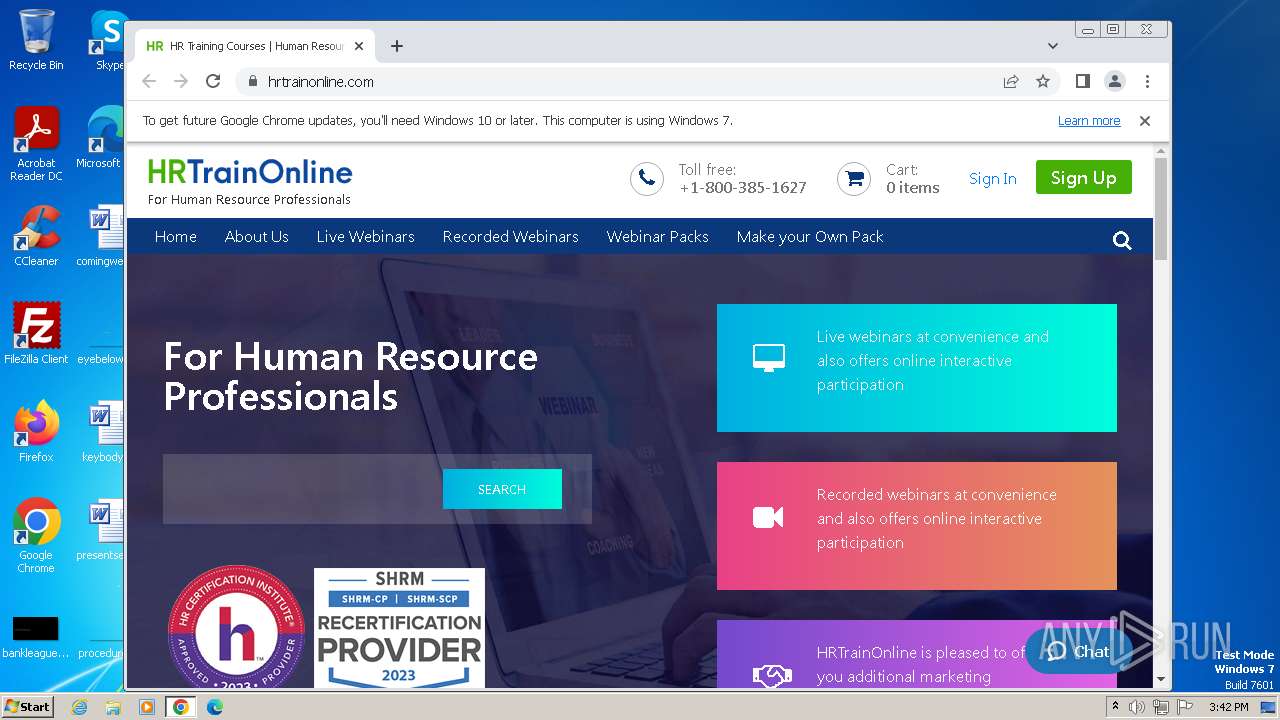Open Microsoft Edge from the taskbar
Screen dimensions: 1280x720
(x=215, y=707)
